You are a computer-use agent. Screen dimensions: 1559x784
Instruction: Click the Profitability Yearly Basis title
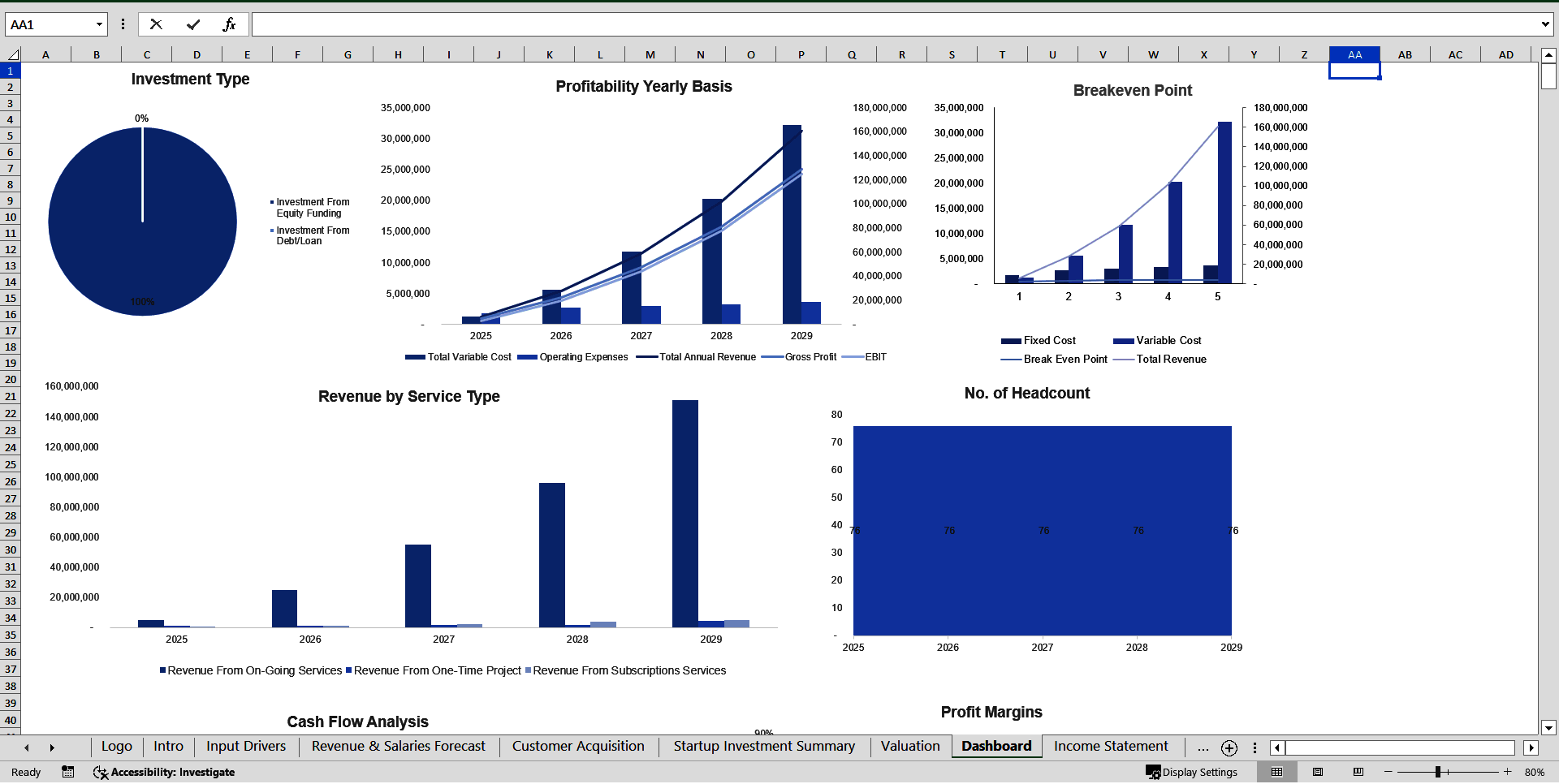click(x=644, y=86)
